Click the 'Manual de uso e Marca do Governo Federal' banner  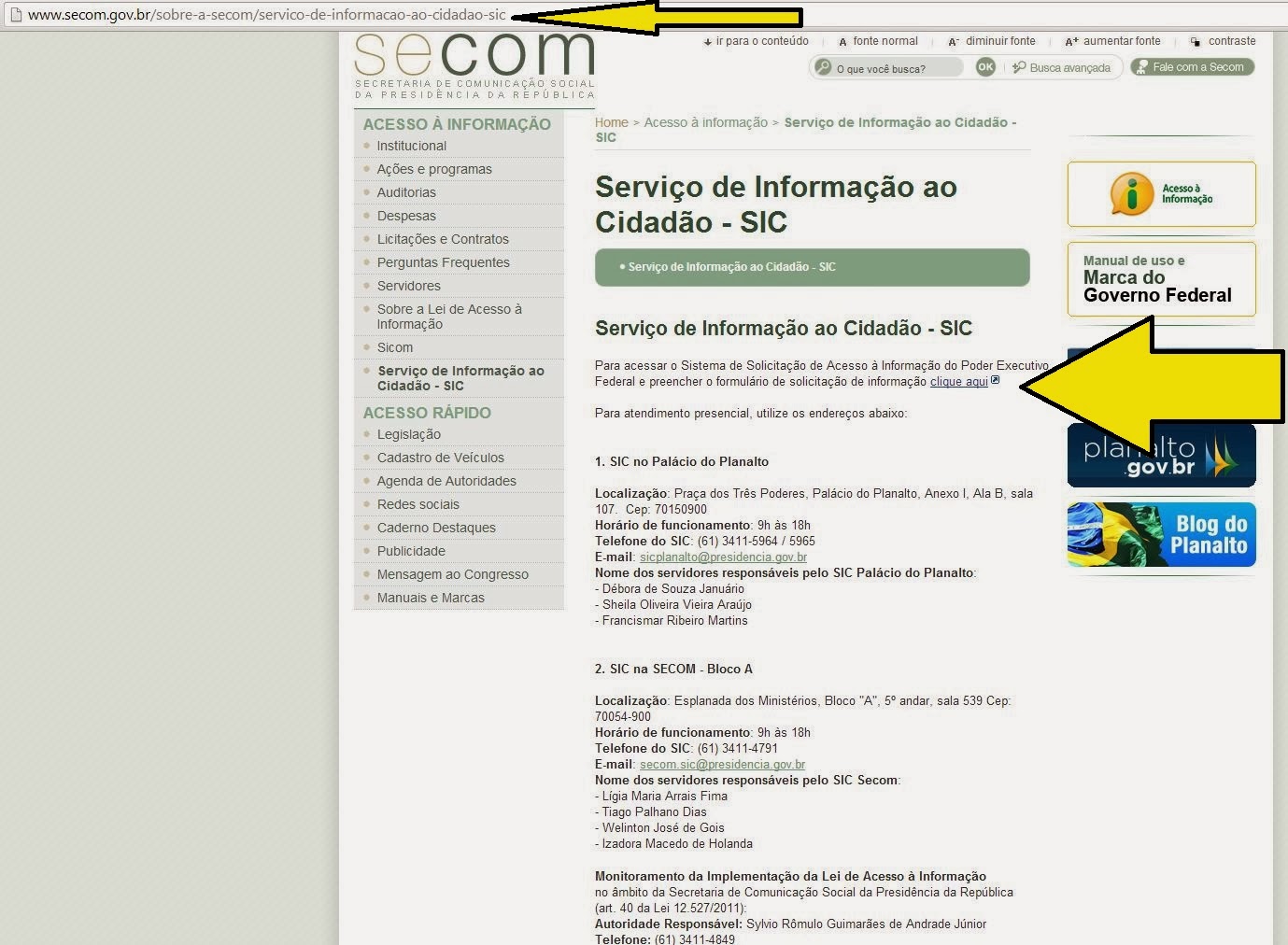coord(1161,279)
